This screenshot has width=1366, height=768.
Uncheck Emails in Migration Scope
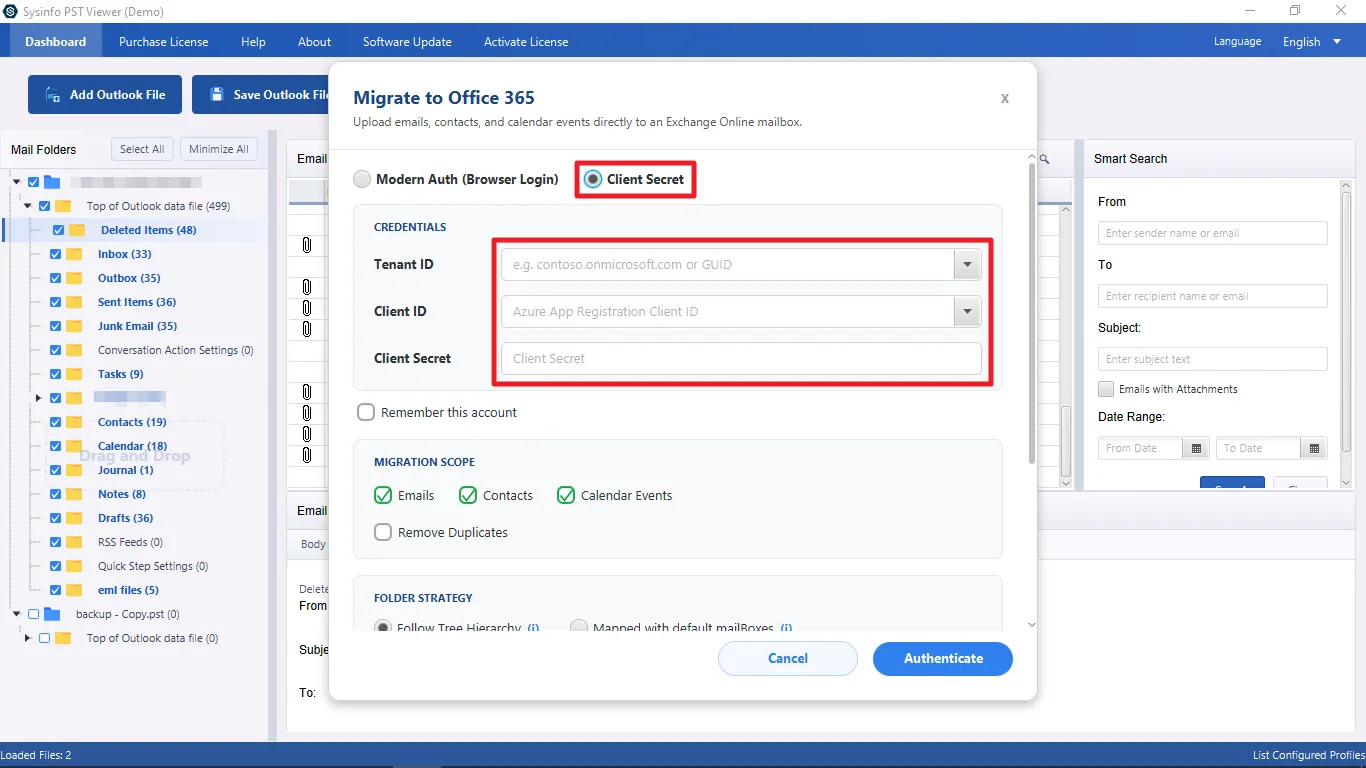coord(383,495)
